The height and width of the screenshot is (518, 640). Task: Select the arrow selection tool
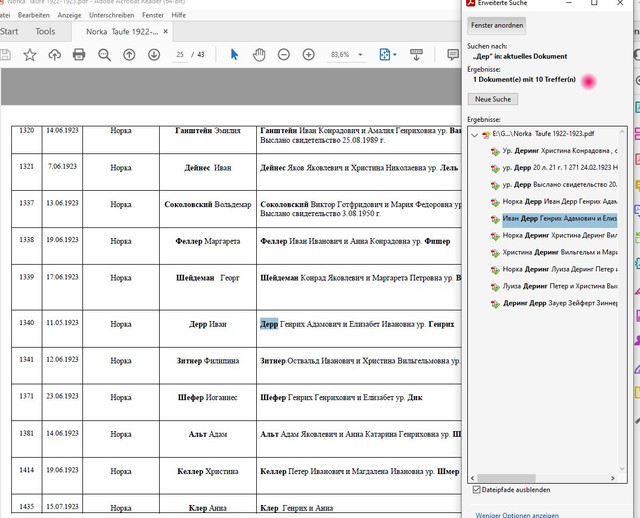point(234,54)
